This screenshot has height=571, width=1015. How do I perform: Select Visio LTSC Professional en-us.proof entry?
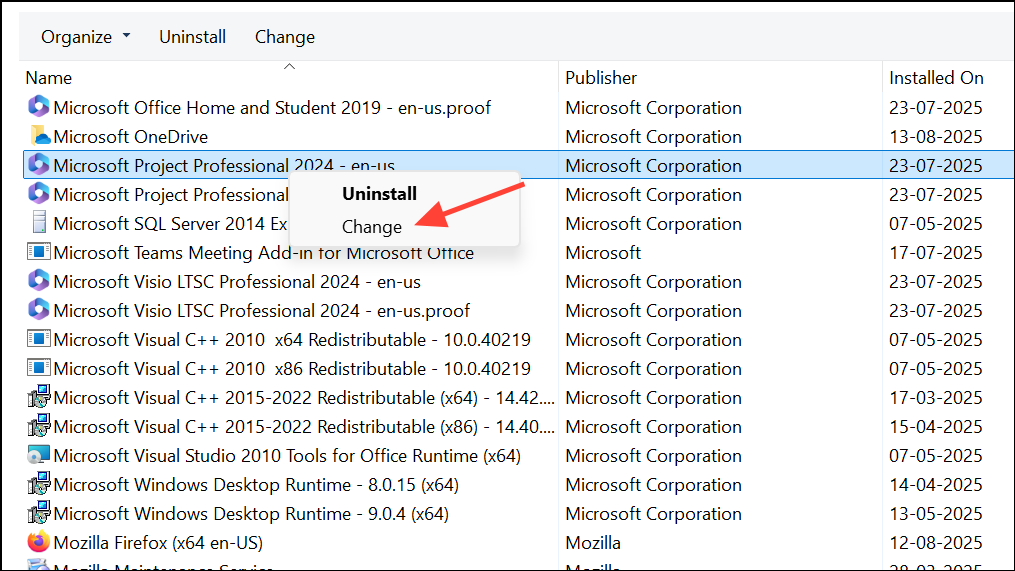(x=261, y=311)
